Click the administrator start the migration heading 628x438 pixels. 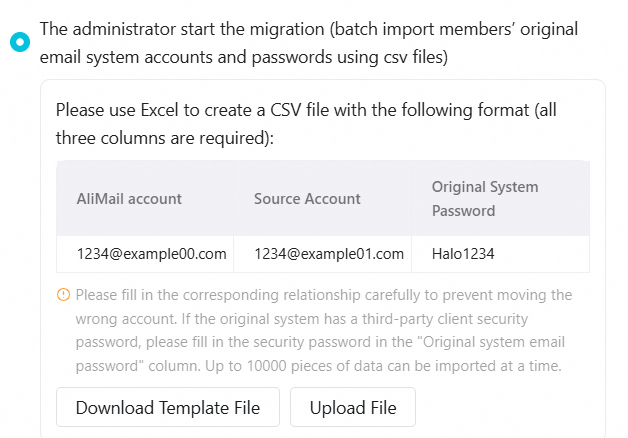(x=309, y=43)
